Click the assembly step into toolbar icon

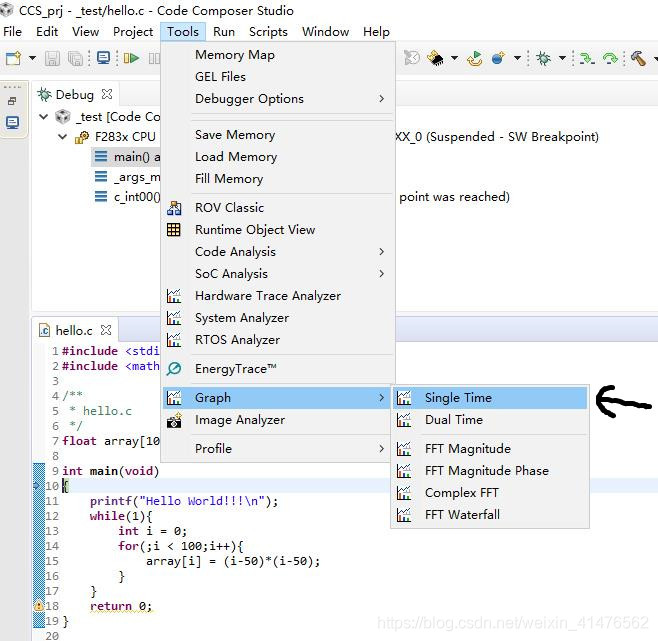(x=587, y=58)
